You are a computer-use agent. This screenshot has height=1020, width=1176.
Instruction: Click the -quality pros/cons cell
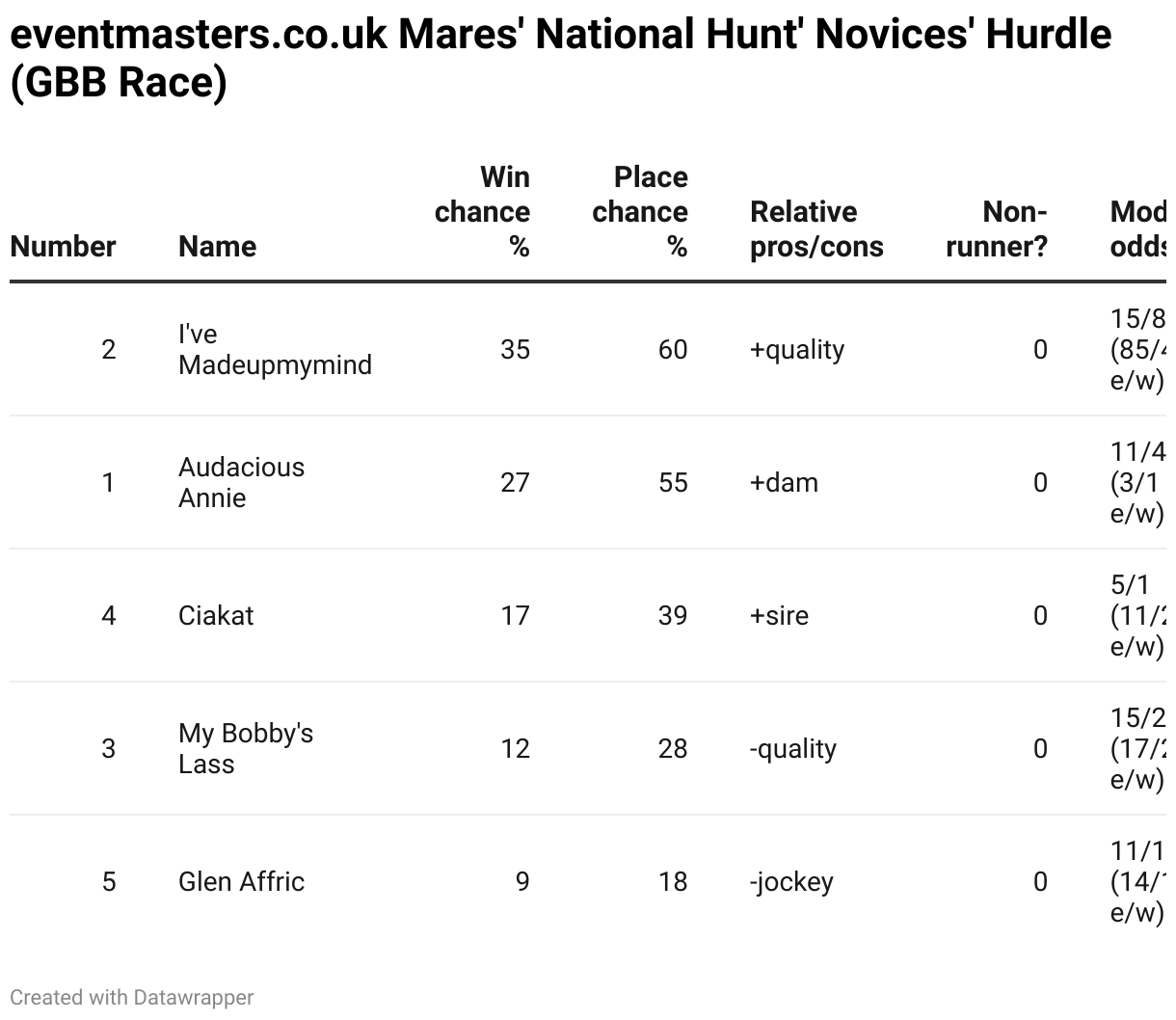tap(792, 748)
